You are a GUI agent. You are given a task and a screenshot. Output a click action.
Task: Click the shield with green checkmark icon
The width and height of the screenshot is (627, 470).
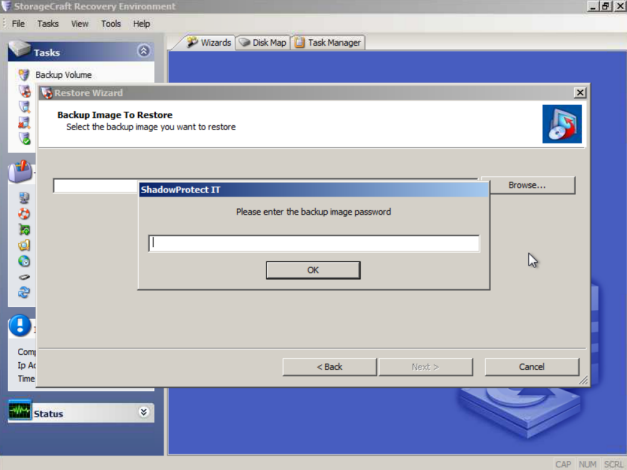point(25,138)
